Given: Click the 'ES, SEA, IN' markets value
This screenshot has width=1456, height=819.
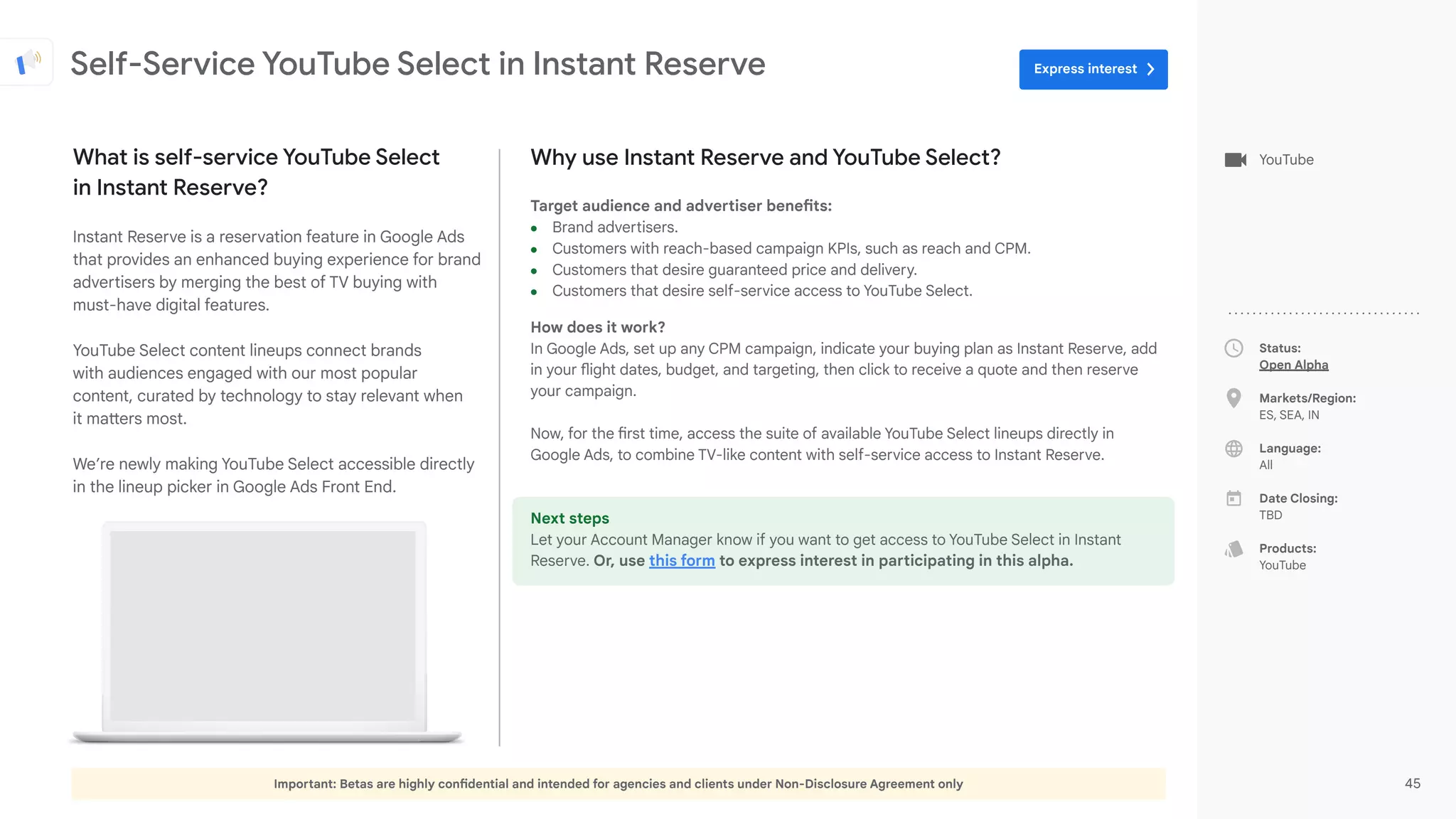Looking at the screenshot, I should tap(1288, 415).
